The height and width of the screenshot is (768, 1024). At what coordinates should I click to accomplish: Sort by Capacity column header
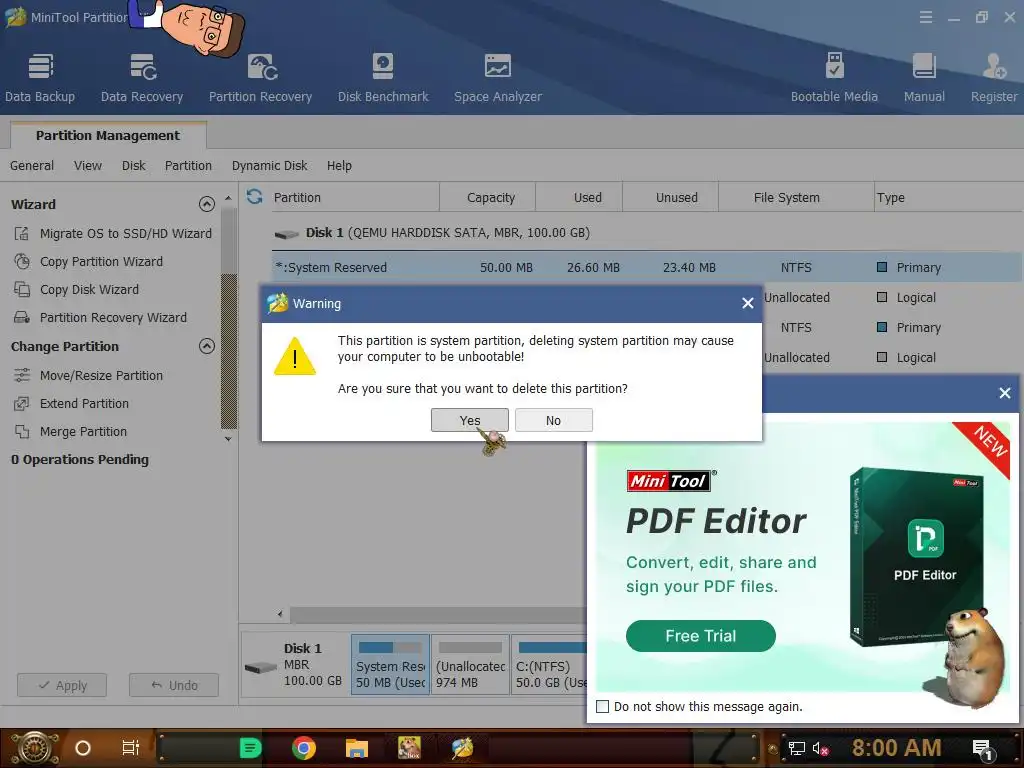[x=490, y=197]
